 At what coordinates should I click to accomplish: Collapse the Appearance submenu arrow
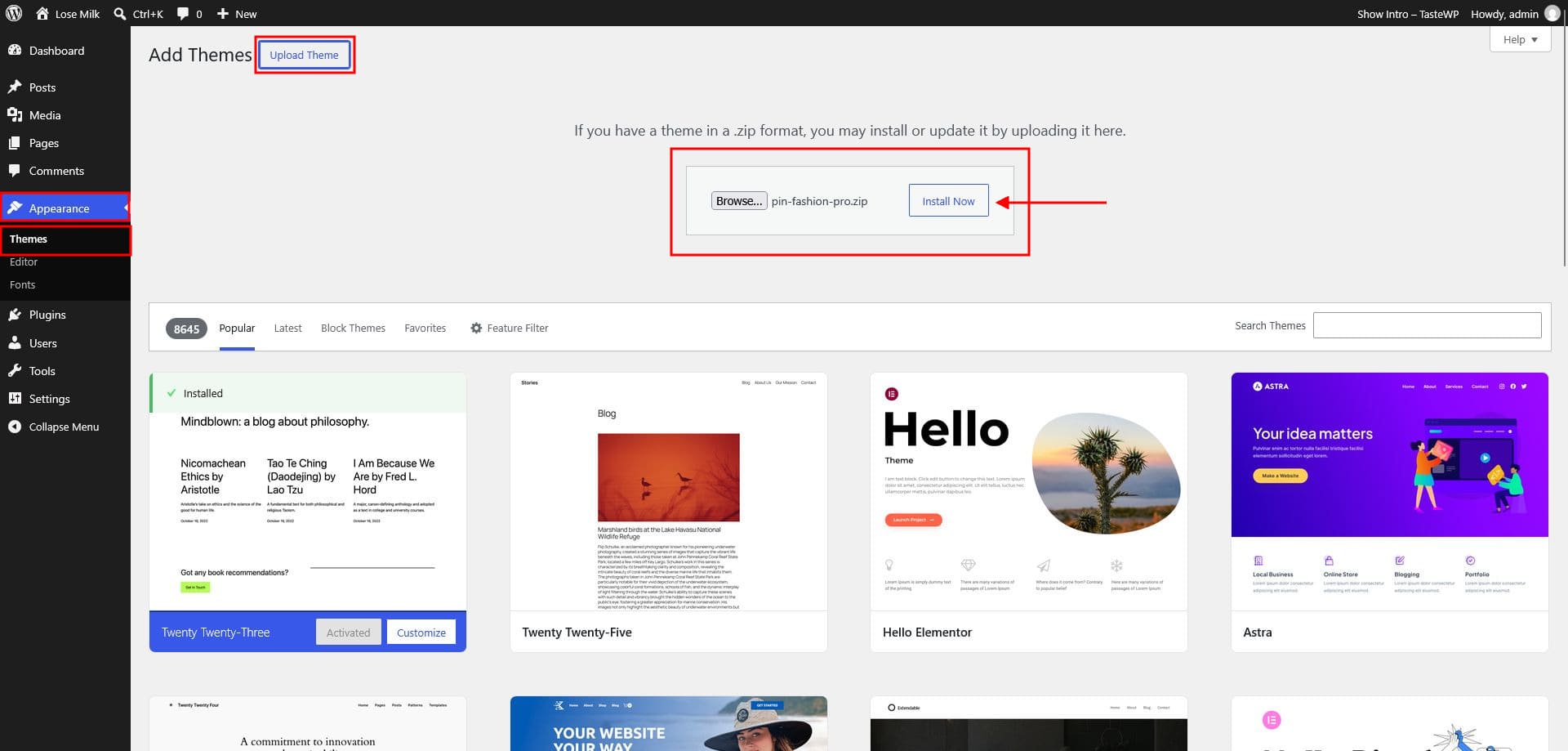click(126, 208)
